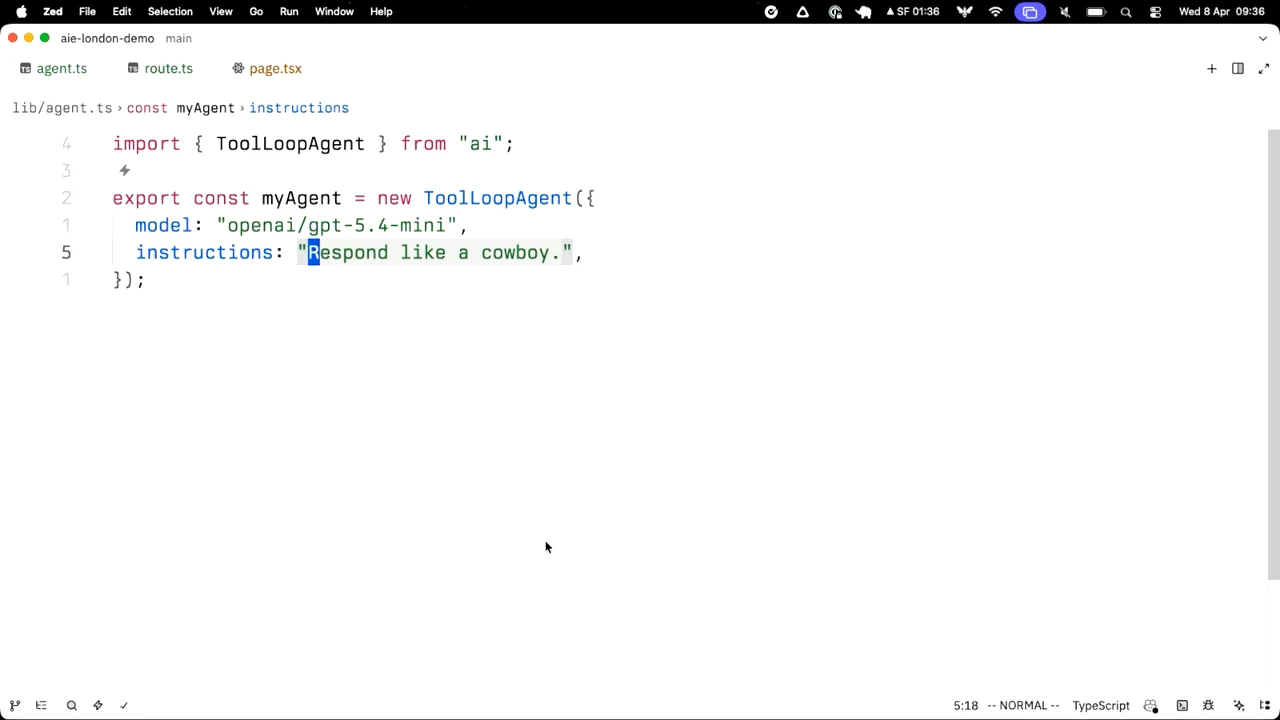Click the checkmark circle menu bar icon
1280x720 pixels.
771,12
